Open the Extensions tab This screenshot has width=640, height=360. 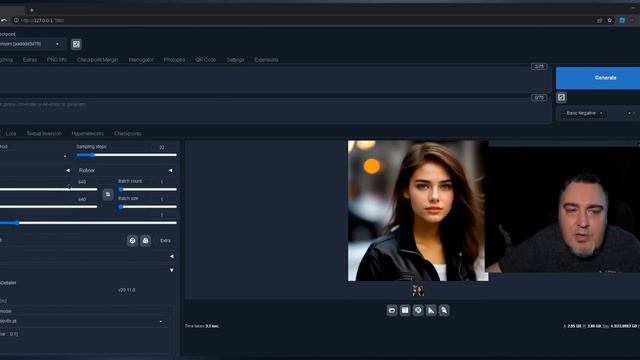[x=266, y=60]
